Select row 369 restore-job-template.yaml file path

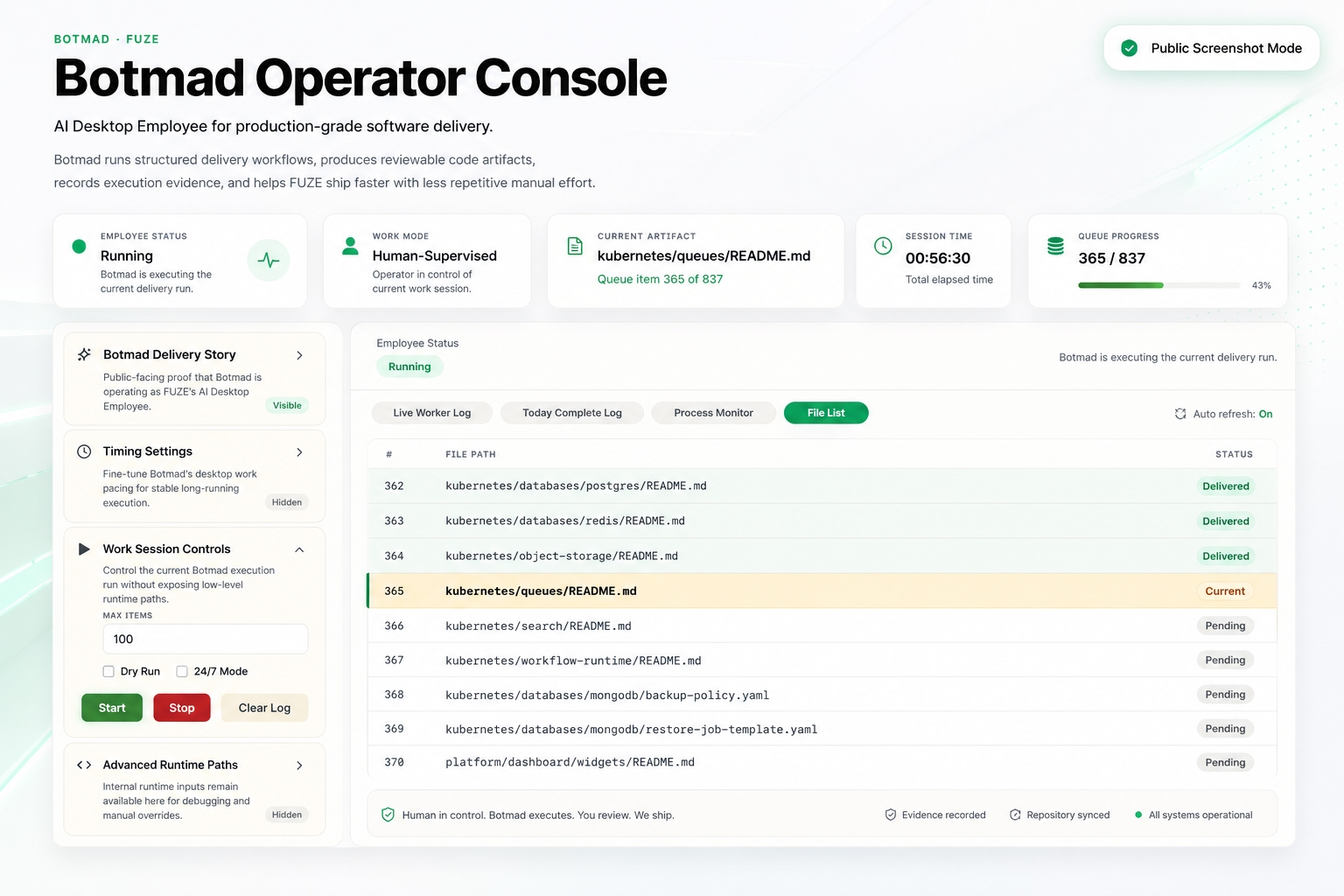click(632, 729)
